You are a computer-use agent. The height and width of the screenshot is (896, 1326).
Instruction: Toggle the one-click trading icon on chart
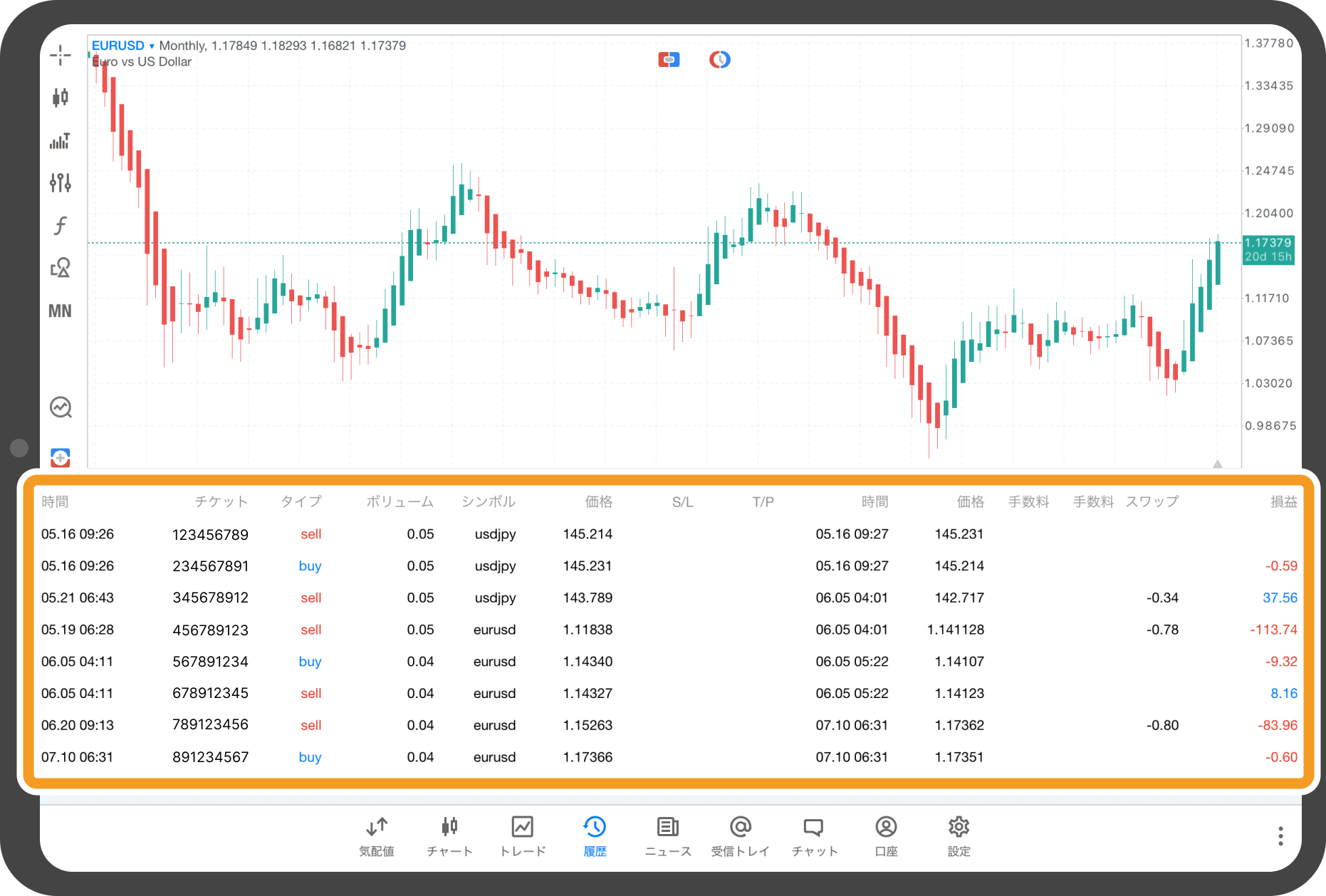[x=669, y=60]
